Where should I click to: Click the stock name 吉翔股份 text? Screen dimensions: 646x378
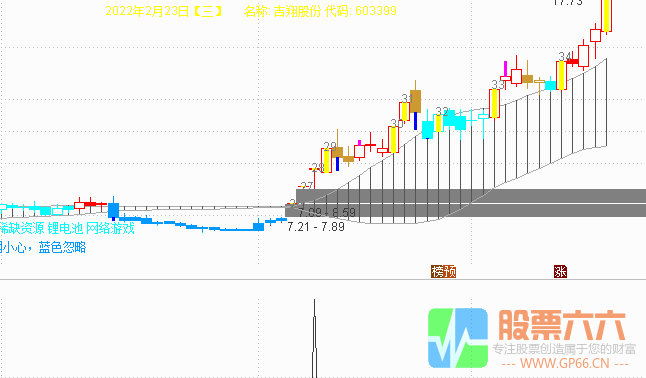pyautogui.click(x=297, y=11)
